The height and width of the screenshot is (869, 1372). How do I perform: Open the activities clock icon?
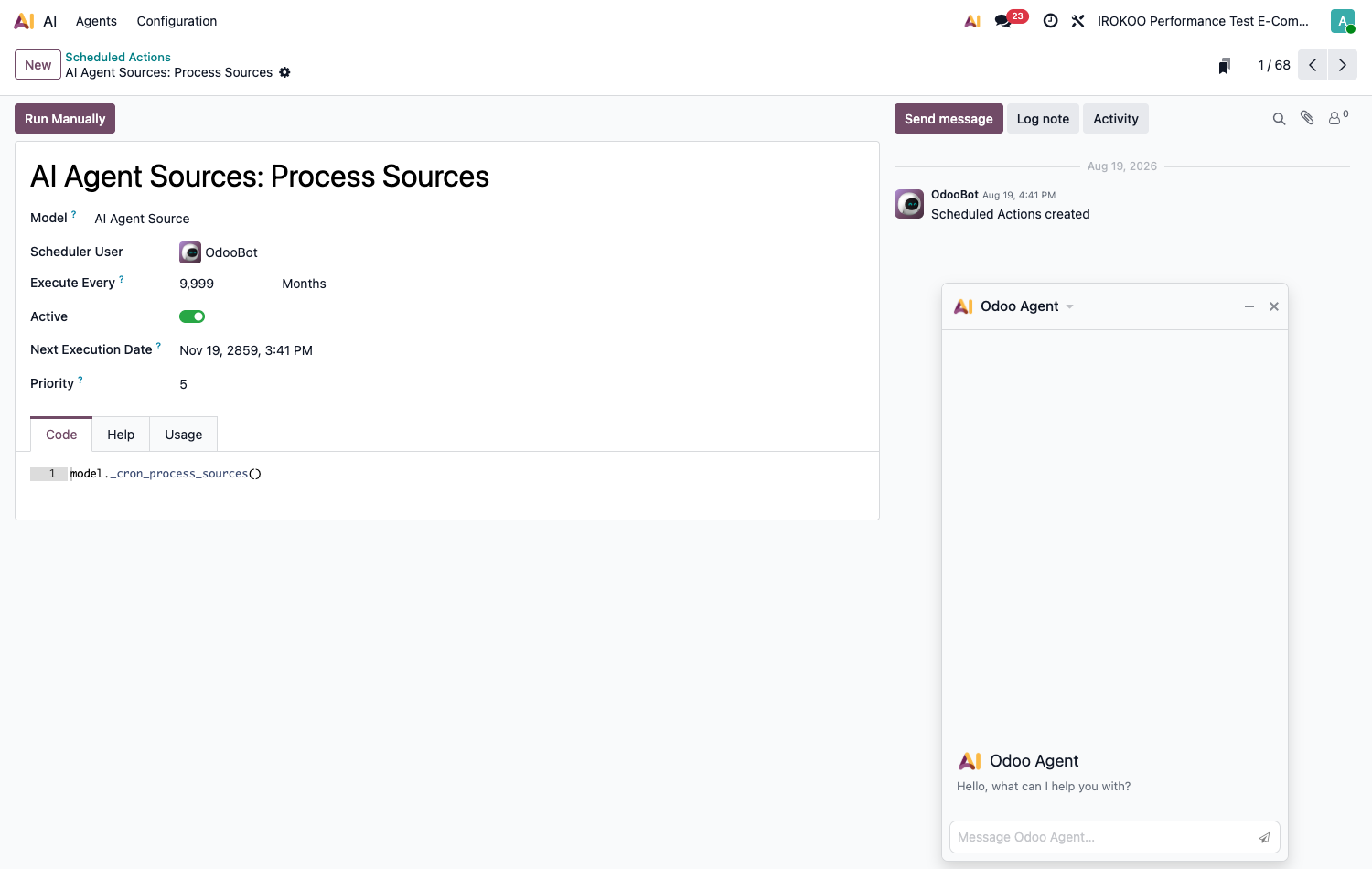(x=1051, y=20)
